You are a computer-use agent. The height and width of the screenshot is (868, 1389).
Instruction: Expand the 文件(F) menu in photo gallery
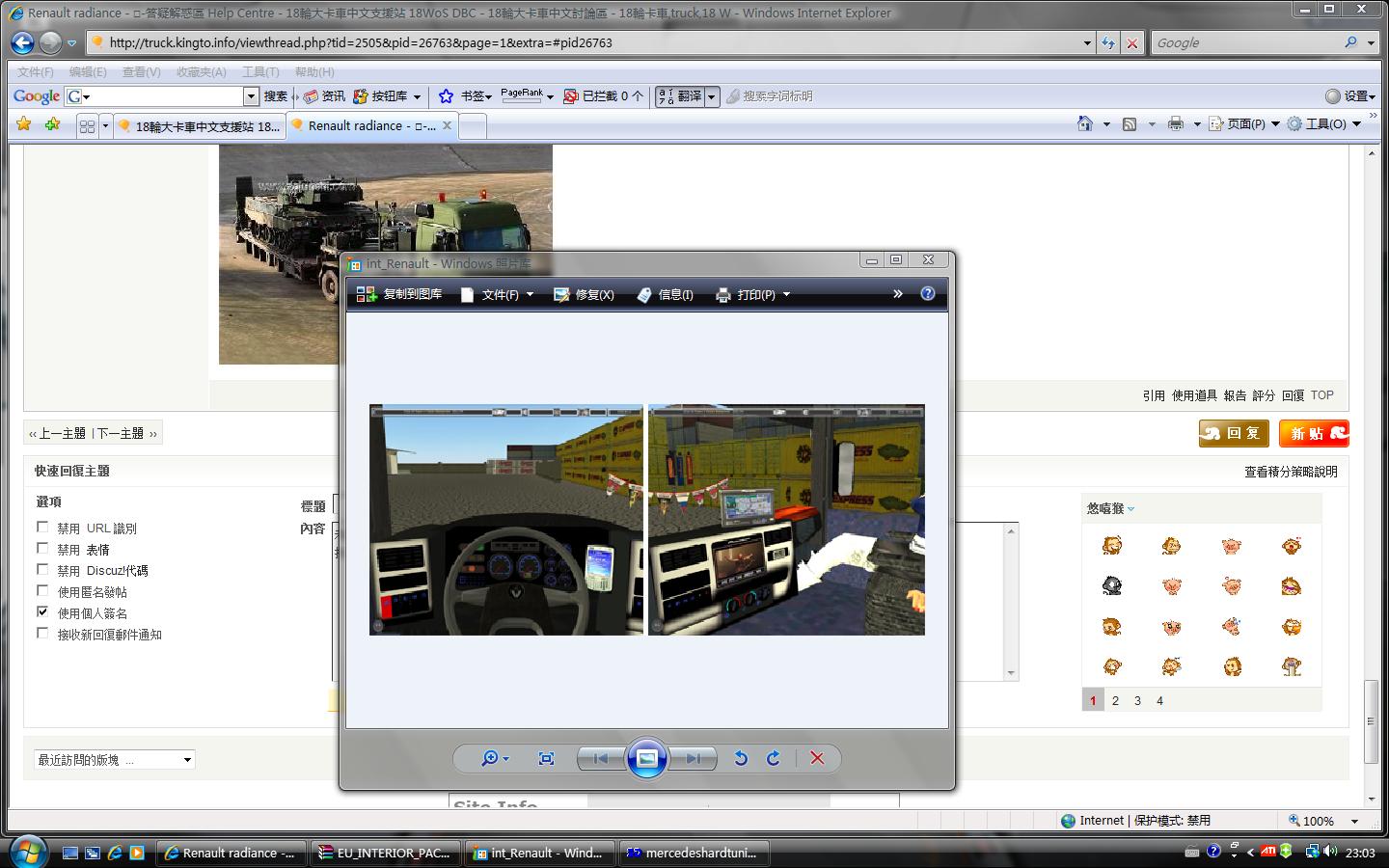pos(498,294)
